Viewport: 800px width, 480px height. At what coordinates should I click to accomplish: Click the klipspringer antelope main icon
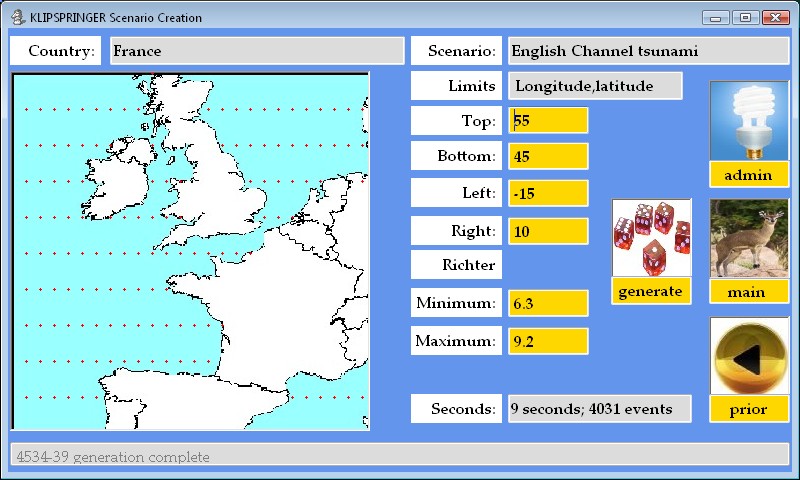click(x=749, y=238)
